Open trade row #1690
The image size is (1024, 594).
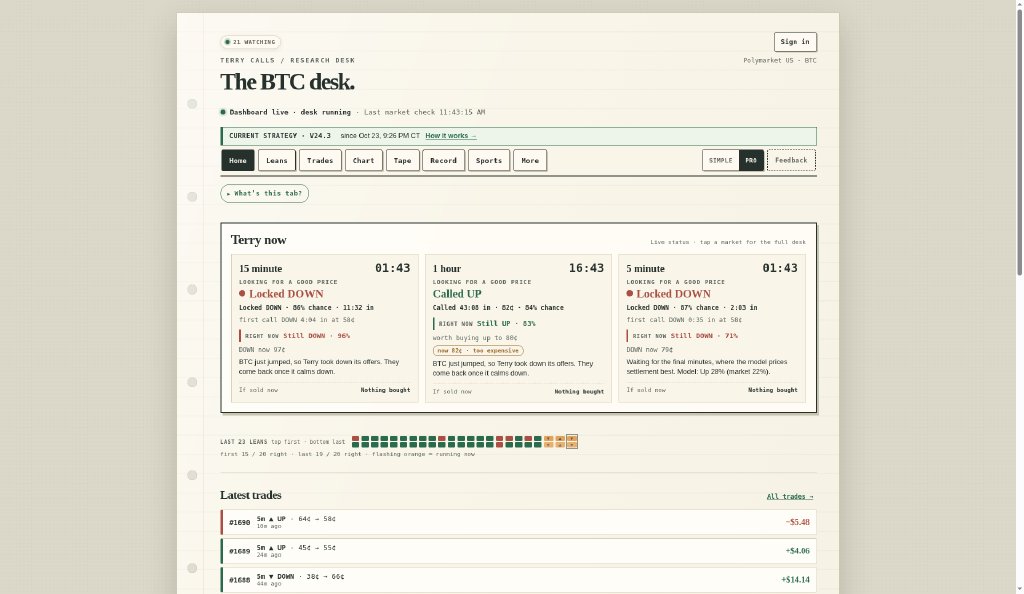(519, 522)
